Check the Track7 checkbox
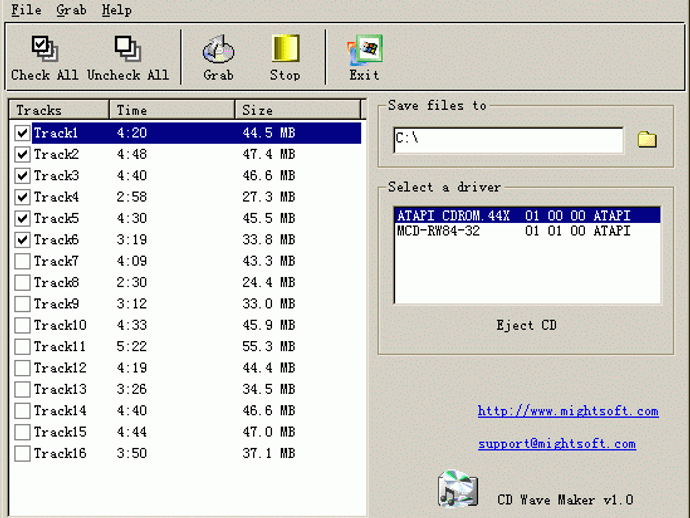This screenshot has height=518, width=690. pos(22,261)
